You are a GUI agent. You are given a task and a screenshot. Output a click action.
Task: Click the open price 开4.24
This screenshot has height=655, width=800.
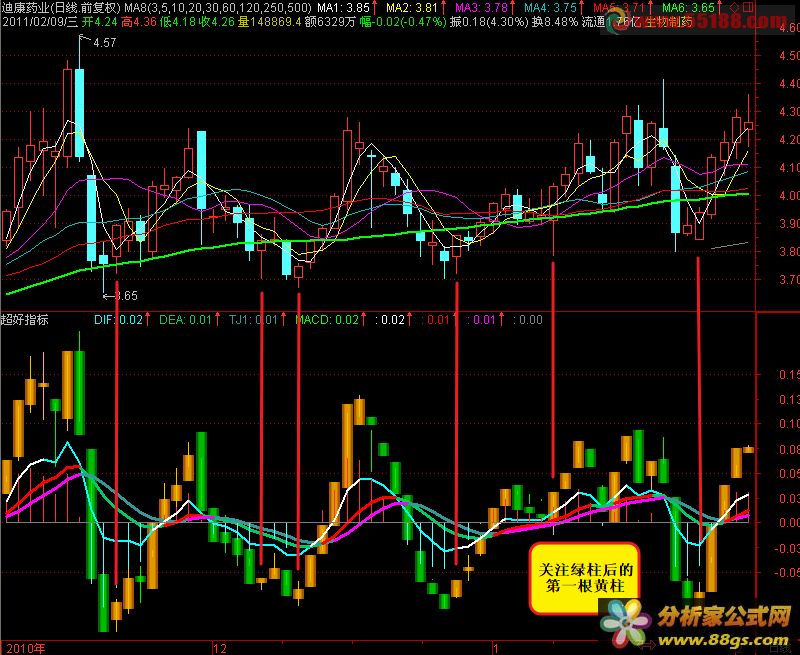coord(99,22)
